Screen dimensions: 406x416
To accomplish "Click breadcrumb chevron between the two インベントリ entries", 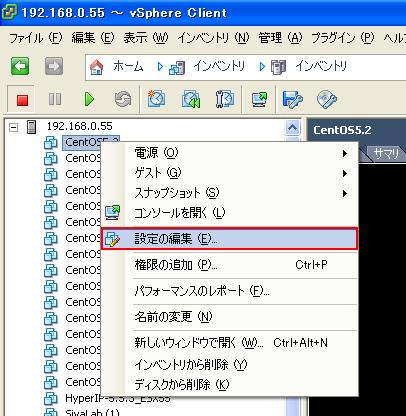I will click(x=262, y=67).
